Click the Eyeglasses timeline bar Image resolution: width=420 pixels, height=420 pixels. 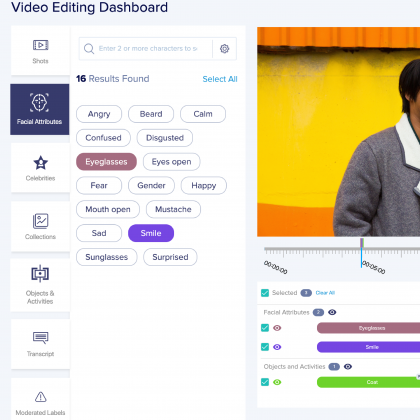(x=368, y=328)
